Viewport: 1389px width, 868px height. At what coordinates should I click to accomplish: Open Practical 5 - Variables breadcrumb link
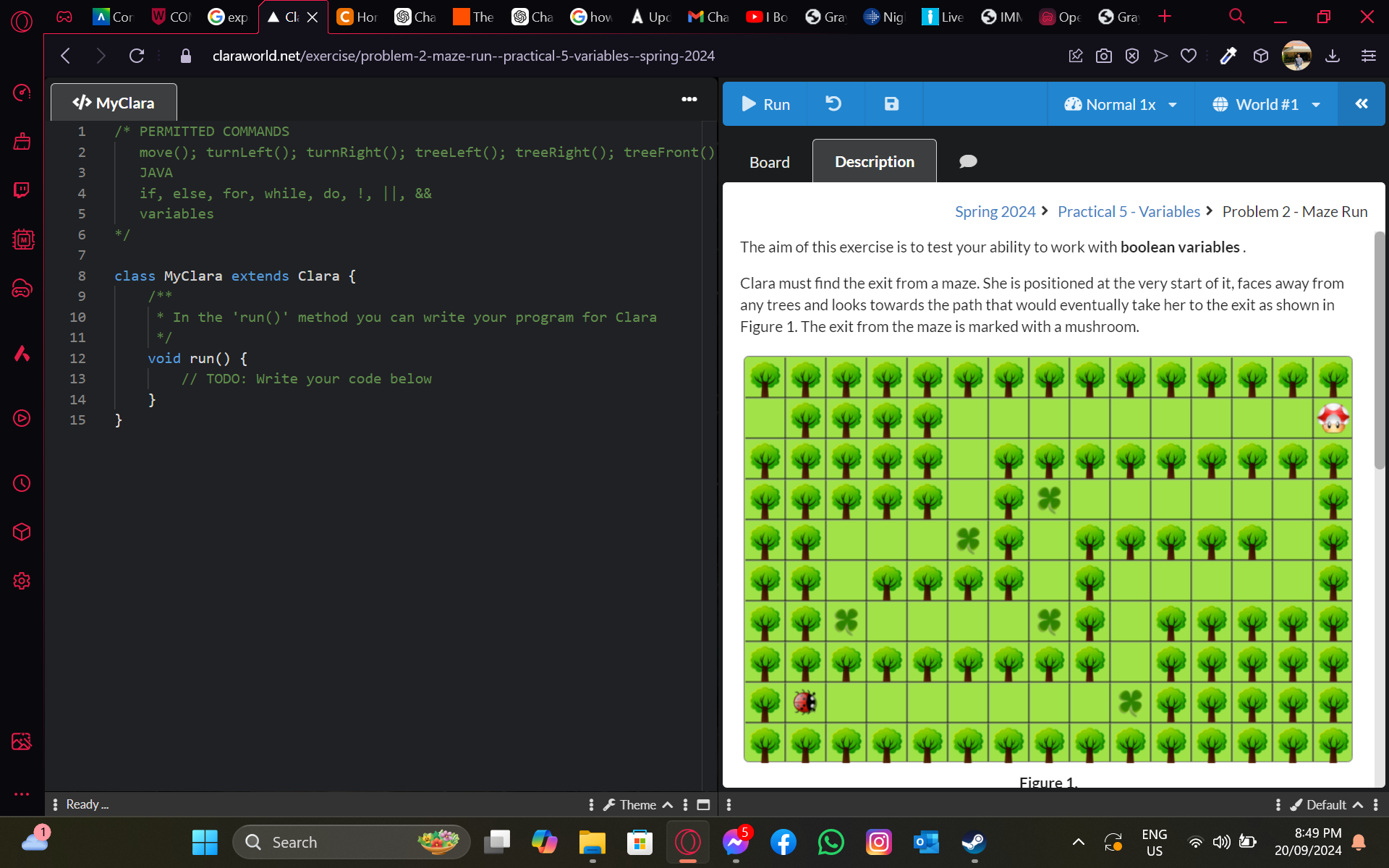pyautogui.click(x=1129, y=211)
